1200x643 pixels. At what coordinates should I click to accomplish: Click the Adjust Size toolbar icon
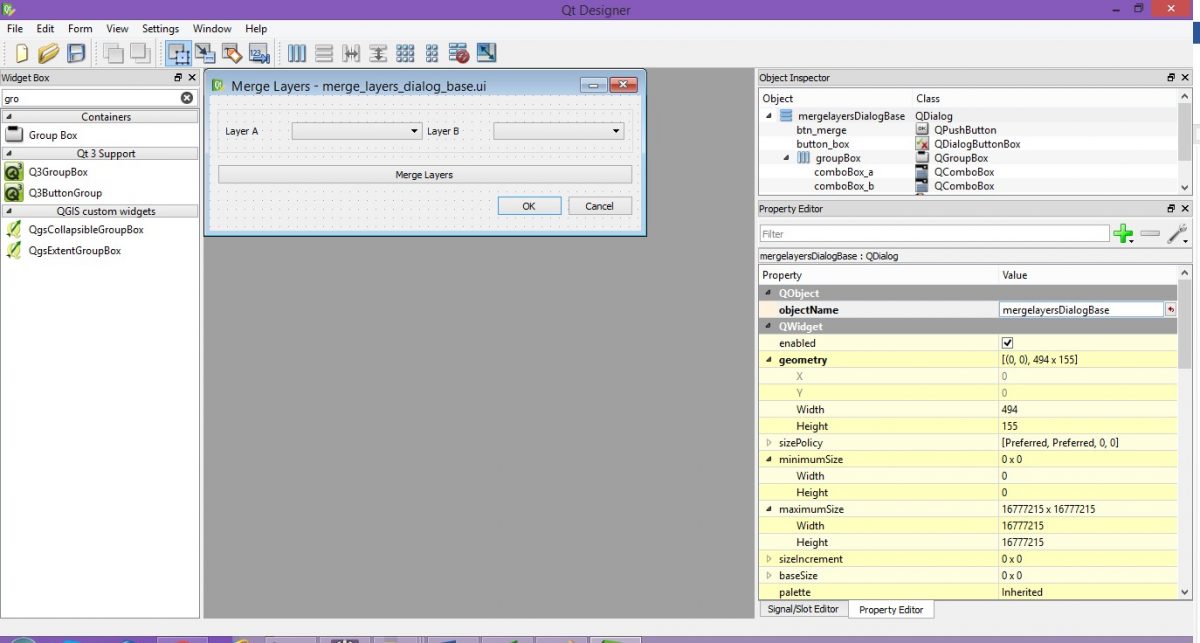[484, 53]
